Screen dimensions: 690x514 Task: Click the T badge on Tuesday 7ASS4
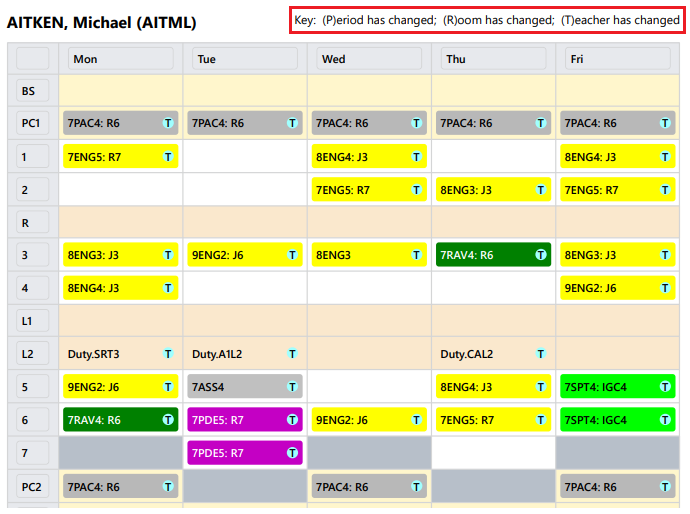292,387
